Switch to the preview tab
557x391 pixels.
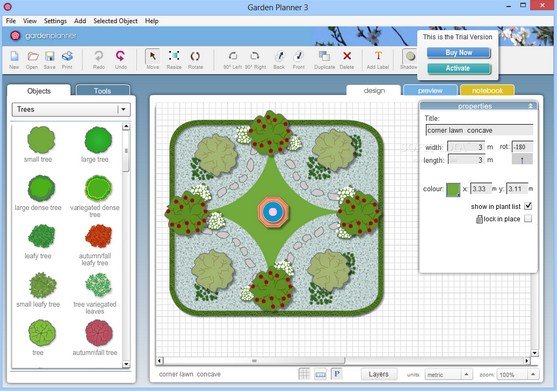430,91
